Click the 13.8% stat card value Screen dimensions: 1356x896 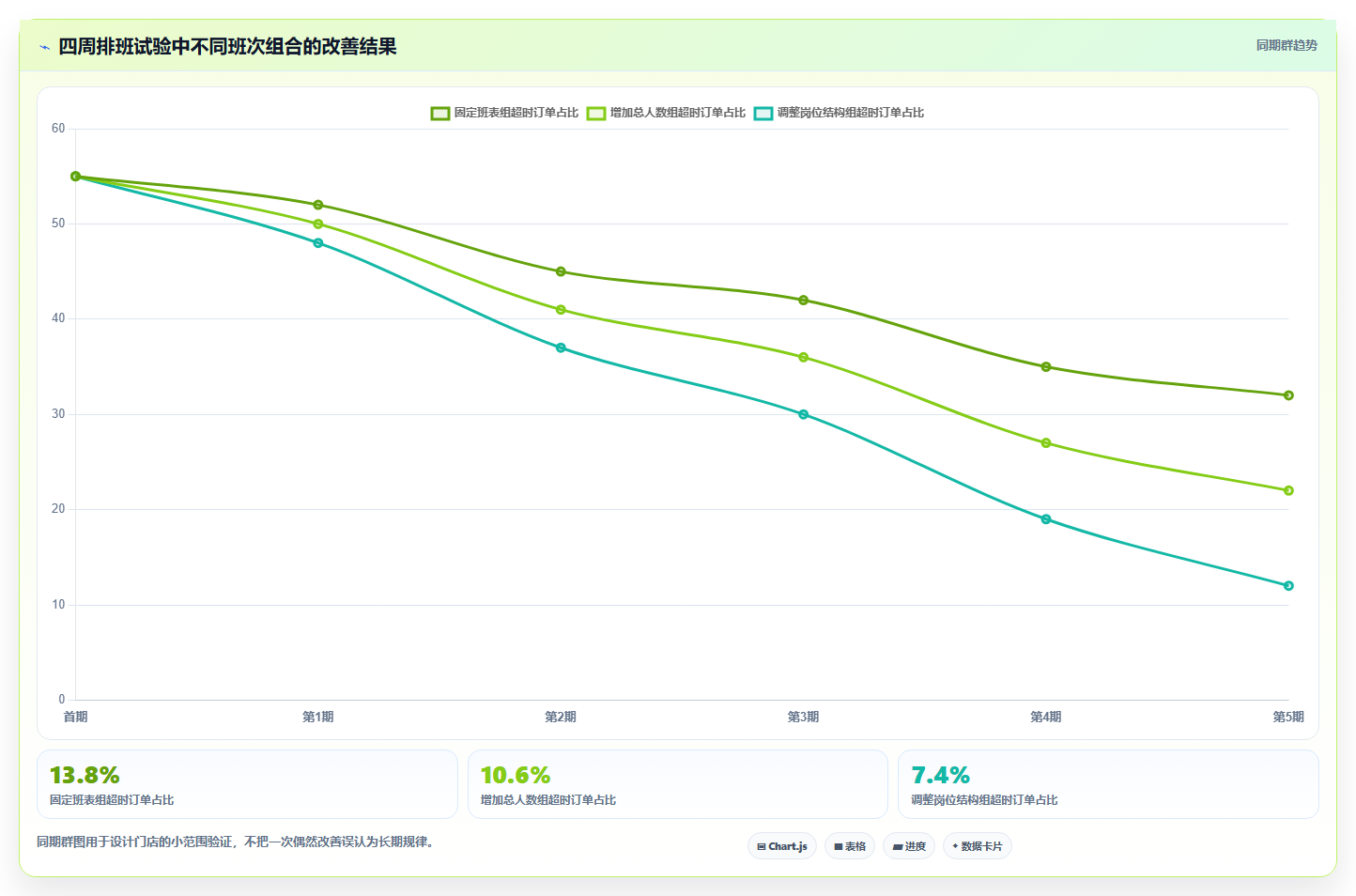[x=85, y=775]
